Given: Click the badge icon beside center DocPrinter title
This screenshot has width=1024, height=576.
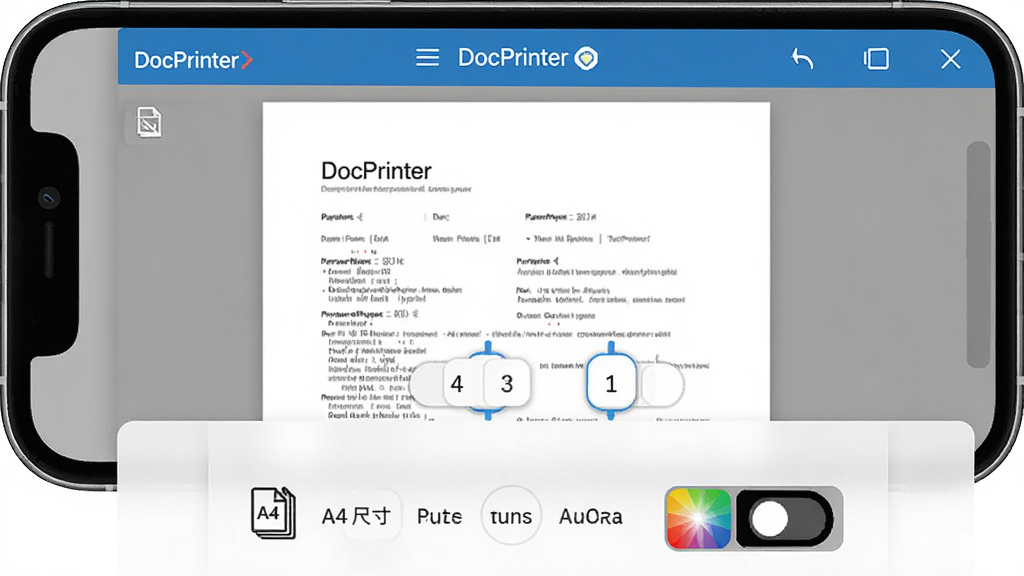Looking at the screenshot, I should (x=586, y=58).
